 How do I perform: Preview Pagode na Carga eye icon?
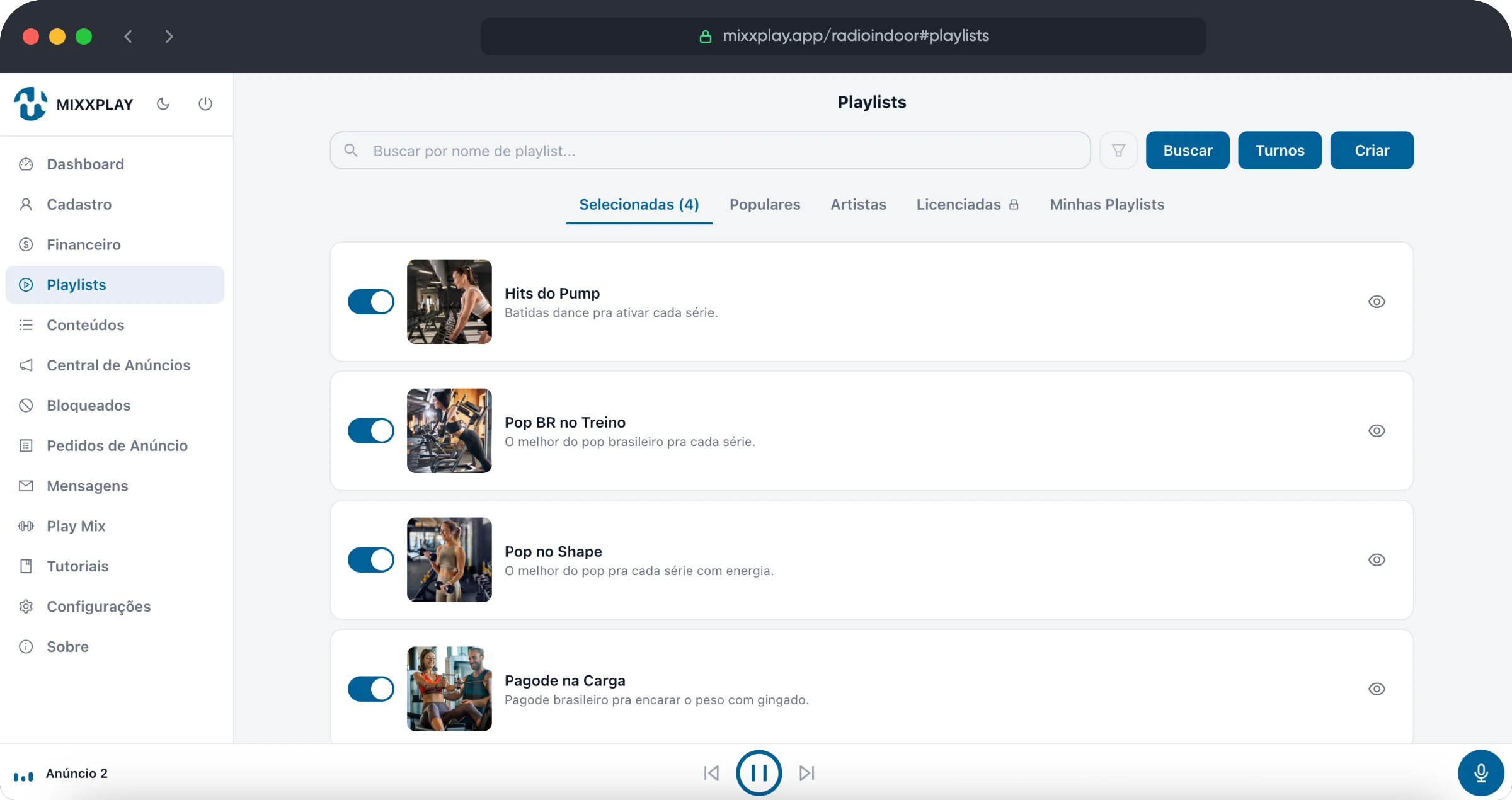(x=1377, y=689)
